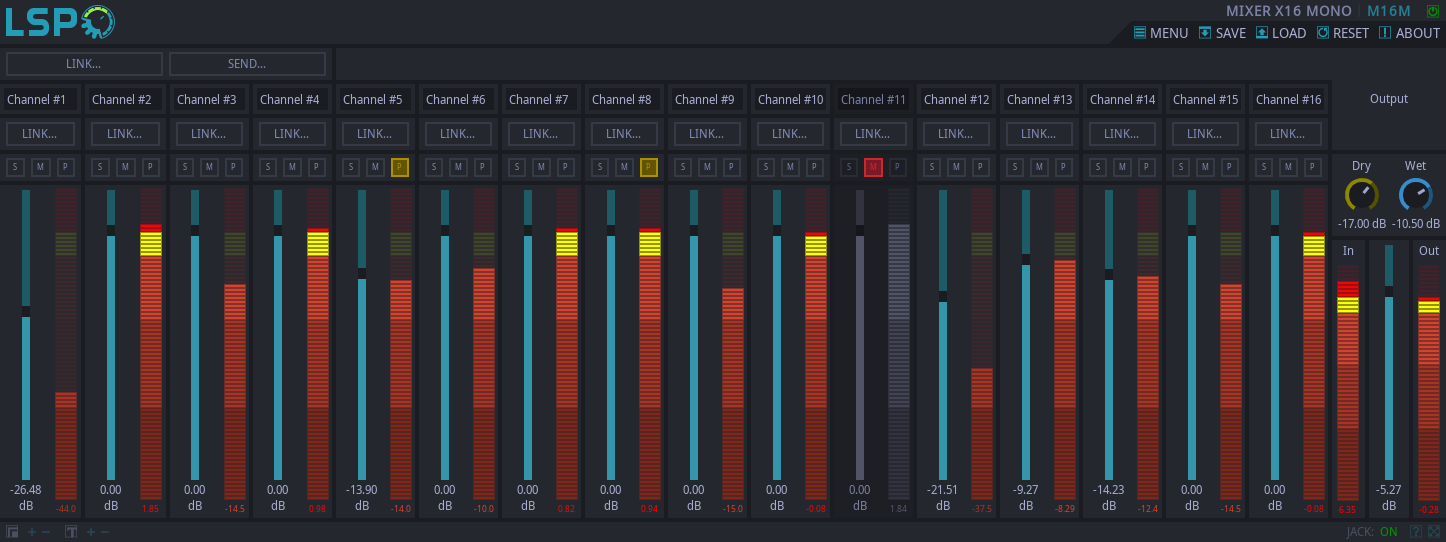Viewport: 1446px width, 542px height.
Task: Click Channel #13 gain fader handle
Action: [x=1026, y=260]
